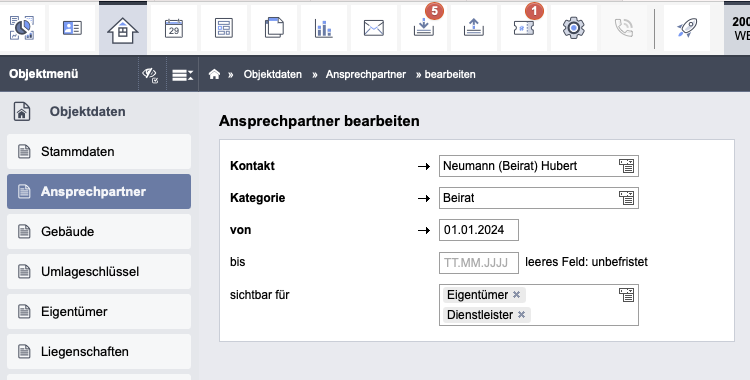Click the document icon beside Umlageschlüssel
Image resolution: width=750 pixels, height=380 pixels.
pyautogui.click(x=24, y=272)
